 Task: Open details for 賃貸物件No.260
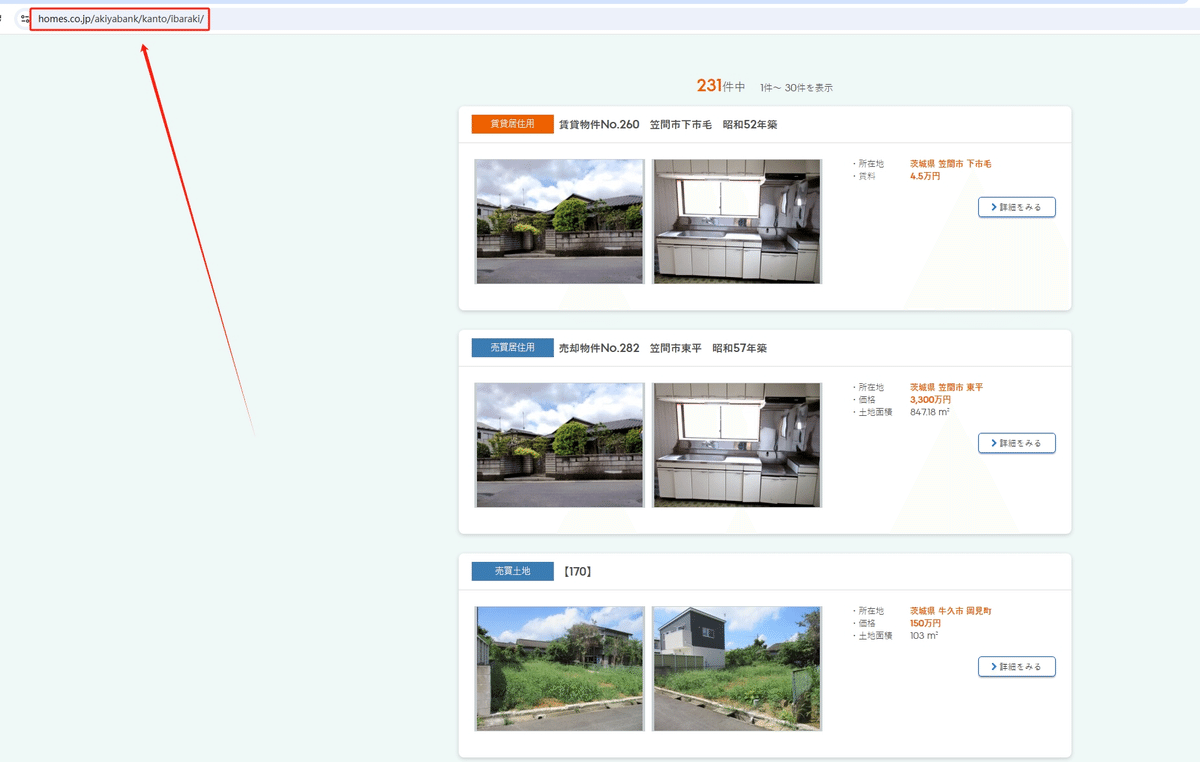1017,207
